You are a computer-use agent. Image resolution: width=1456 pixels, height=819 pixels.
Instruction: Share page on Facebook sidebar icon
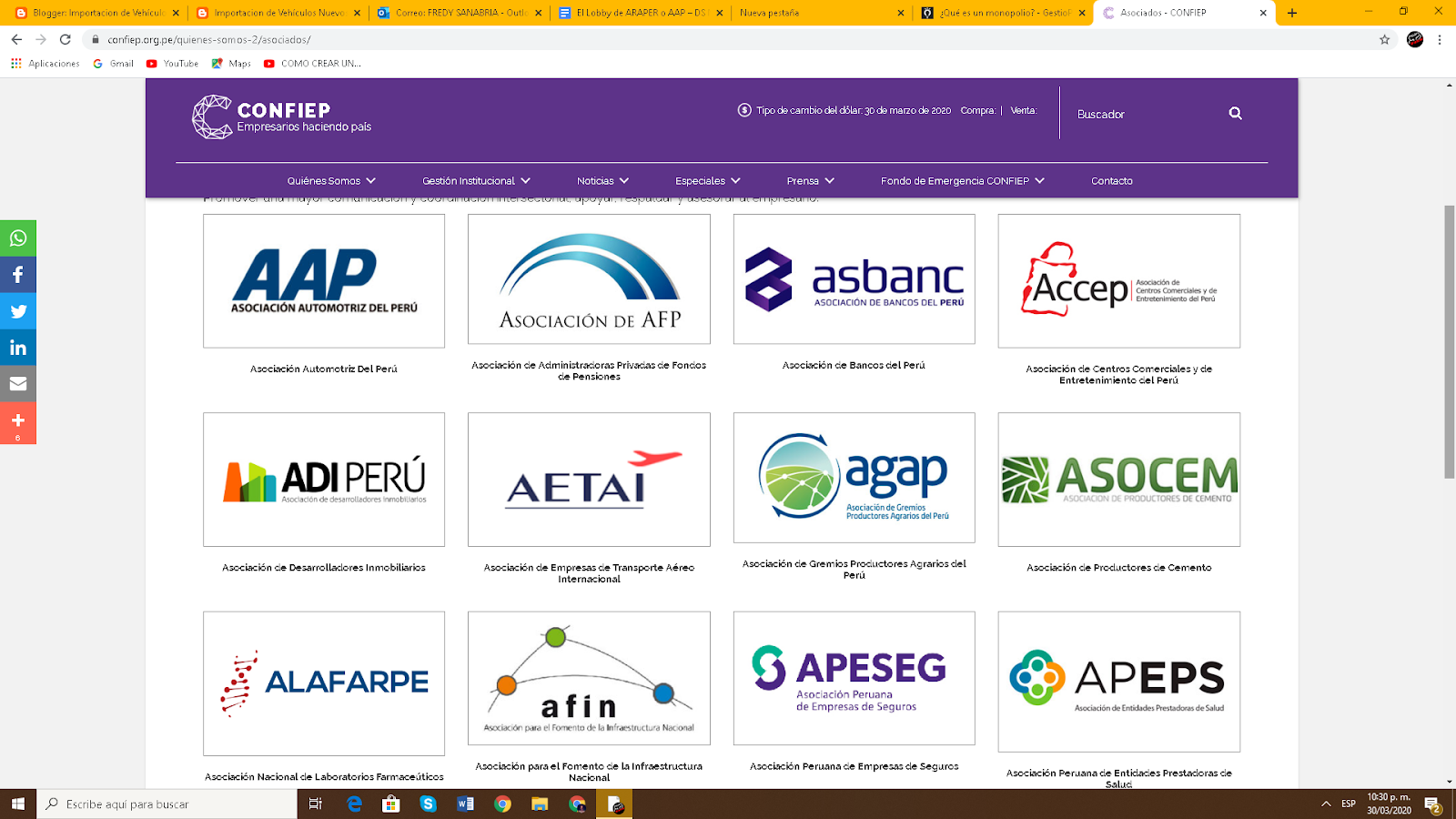(18, 275)
